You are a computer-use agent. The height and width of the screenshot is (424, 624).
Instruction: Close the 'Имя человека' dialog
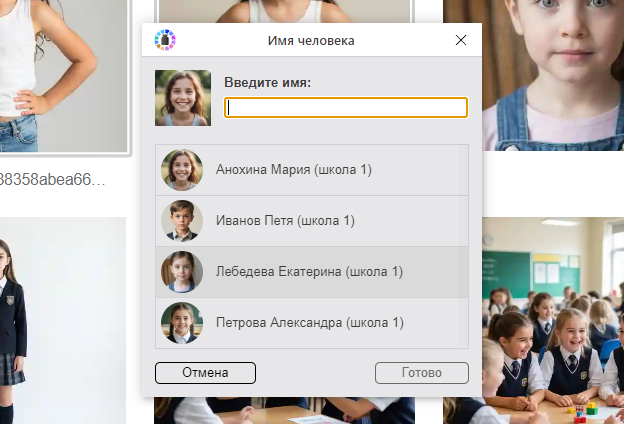click(x=461, y=41)
